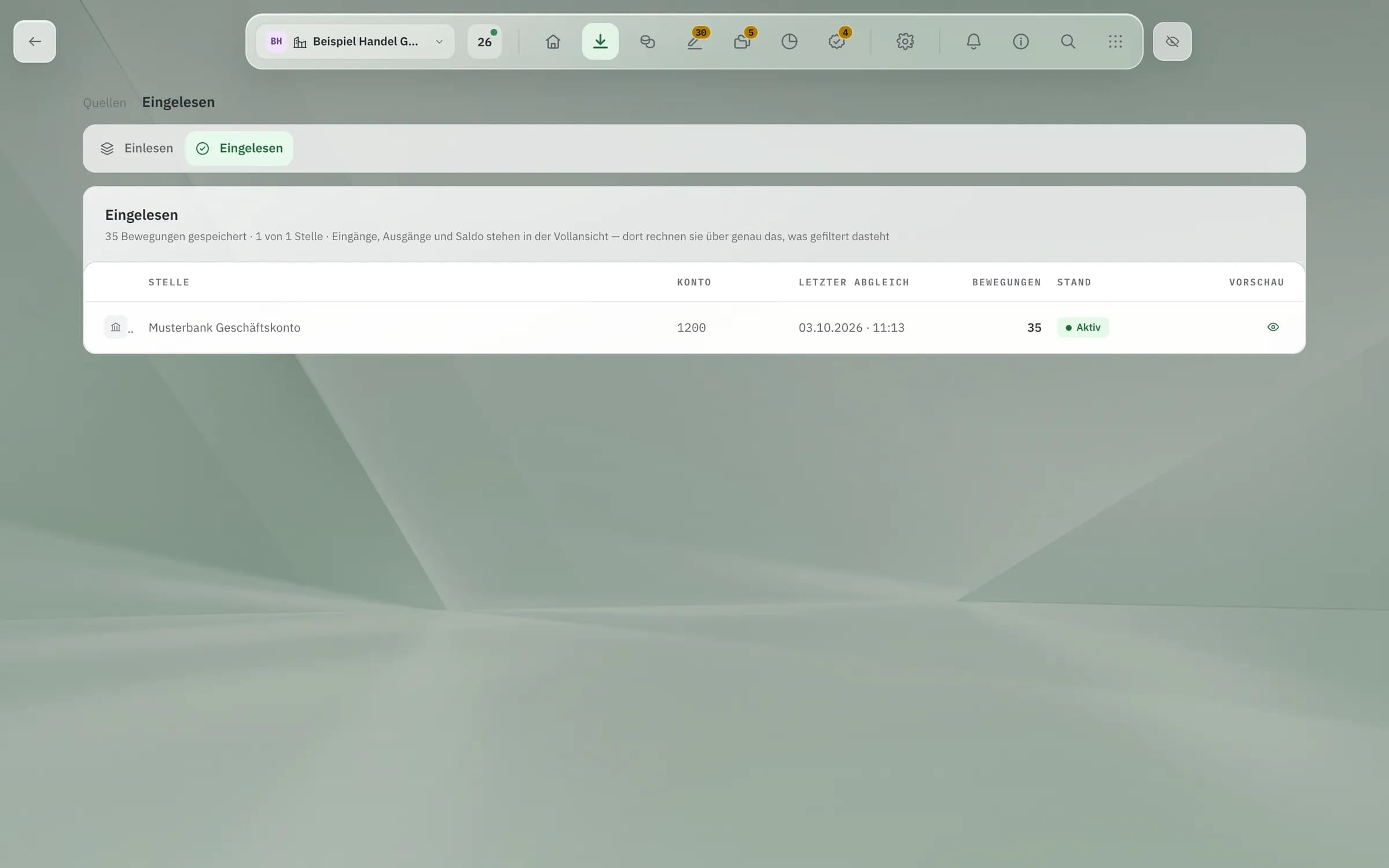
Task: Open settings via the gear icon
Action: pyautogui.click(x=905, y=42)
